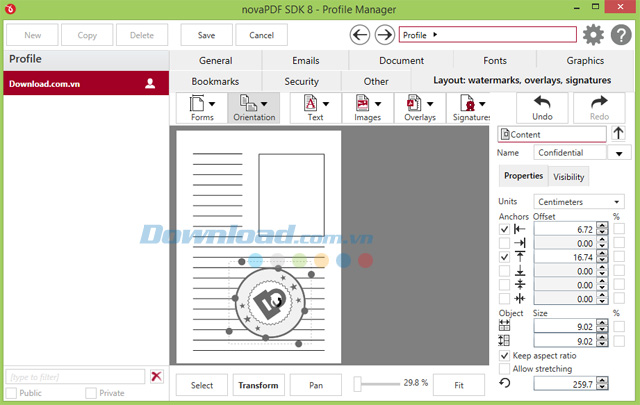The height and width of the screenshot is (405, 640).
Task: Open the Overlays icon
Action: coord(414,103)
